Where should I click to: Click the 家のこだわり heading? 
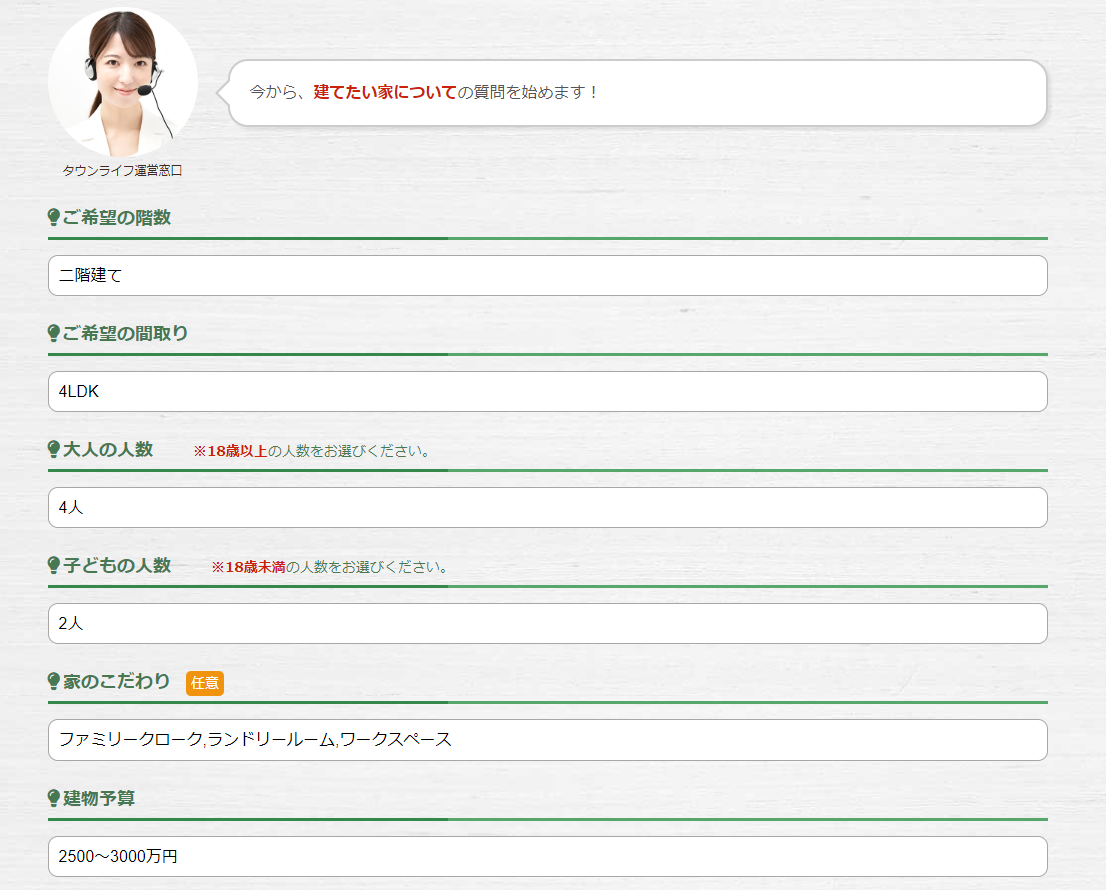click(x=117, y=681)
